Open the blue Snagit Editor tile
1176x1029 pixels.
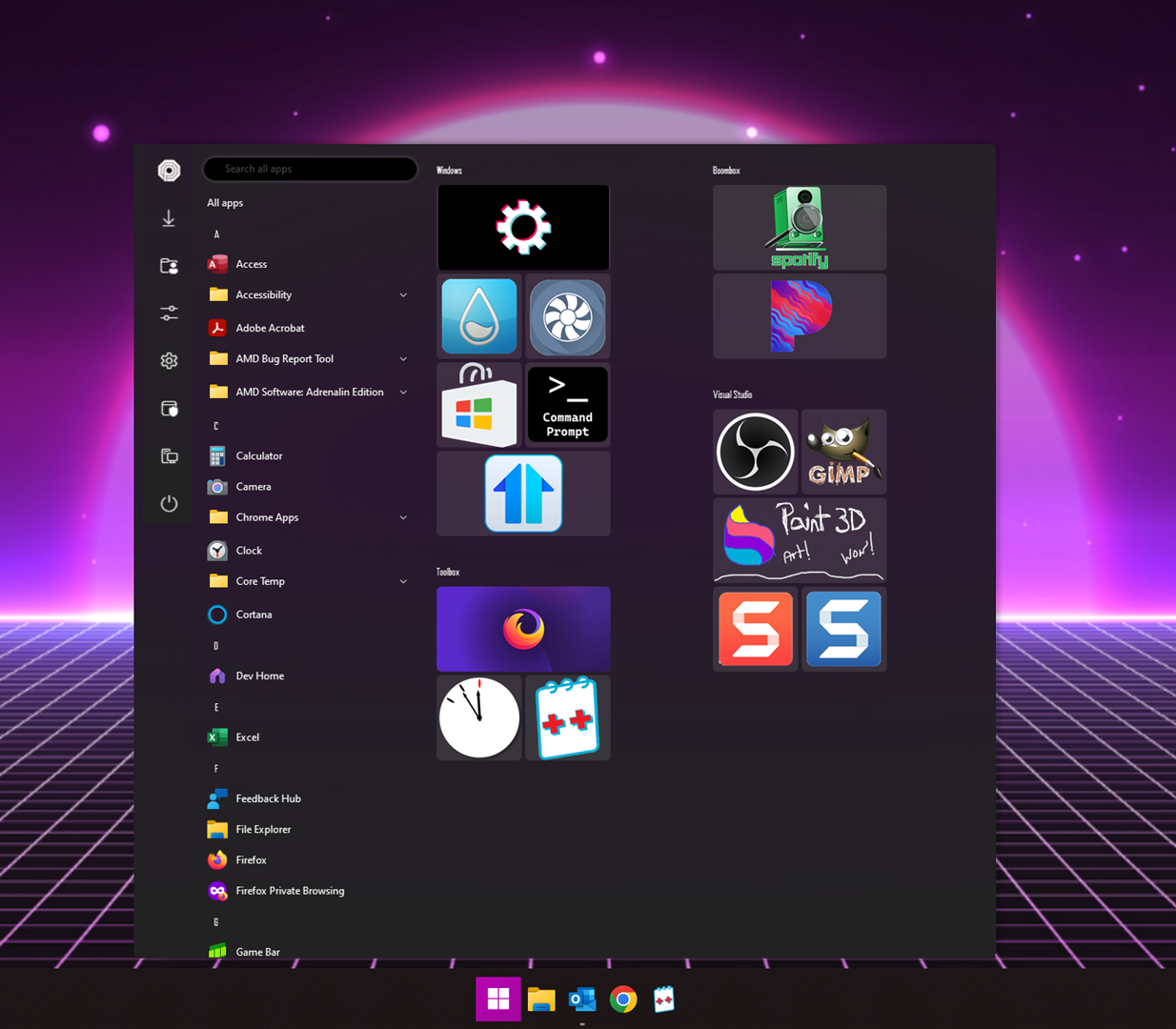844,629
